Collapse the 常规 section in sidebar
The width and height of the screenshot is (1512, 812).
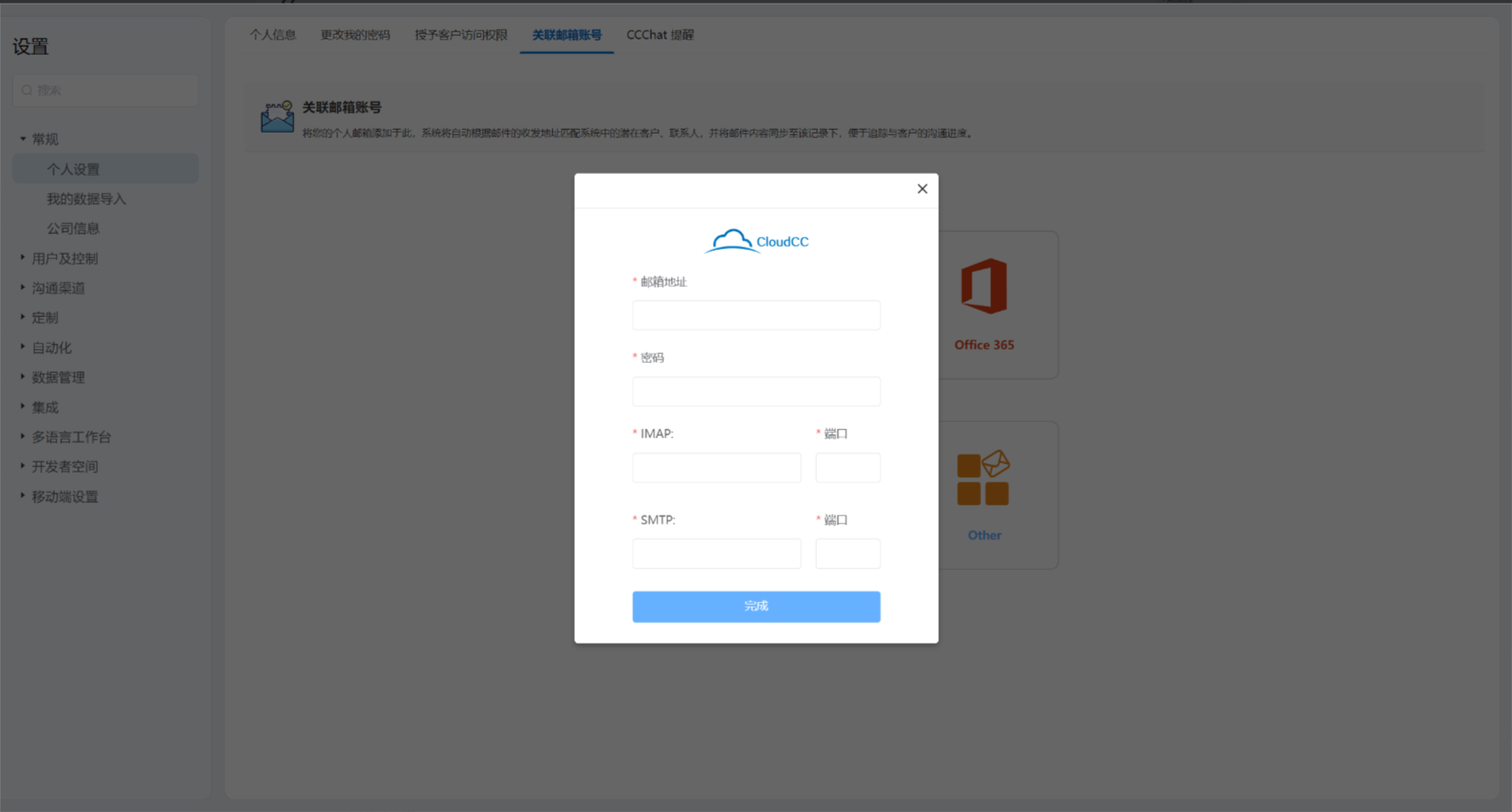[x=23, y=139]
